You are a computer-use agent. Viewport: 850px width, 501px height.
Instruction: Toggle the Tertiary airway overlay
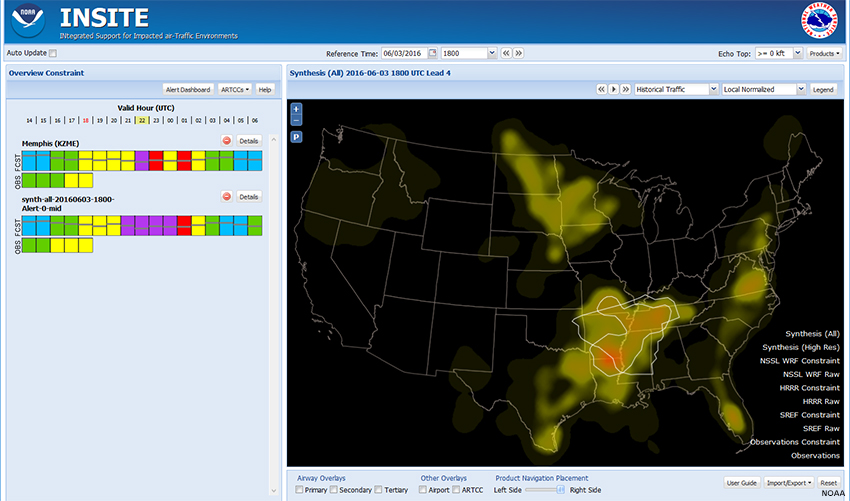click(378, 490)
